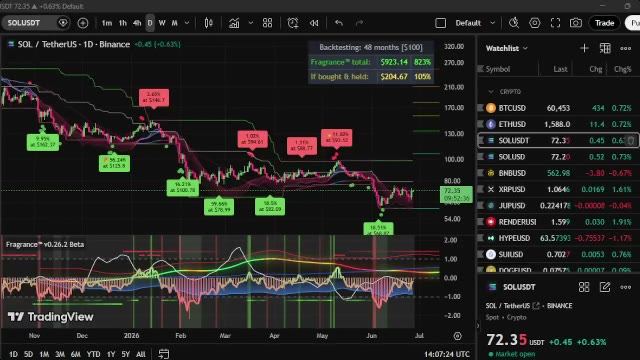Collapse the CRYPTO section
640x360 pixels.
pyautogui.click(x=491, y=91)
